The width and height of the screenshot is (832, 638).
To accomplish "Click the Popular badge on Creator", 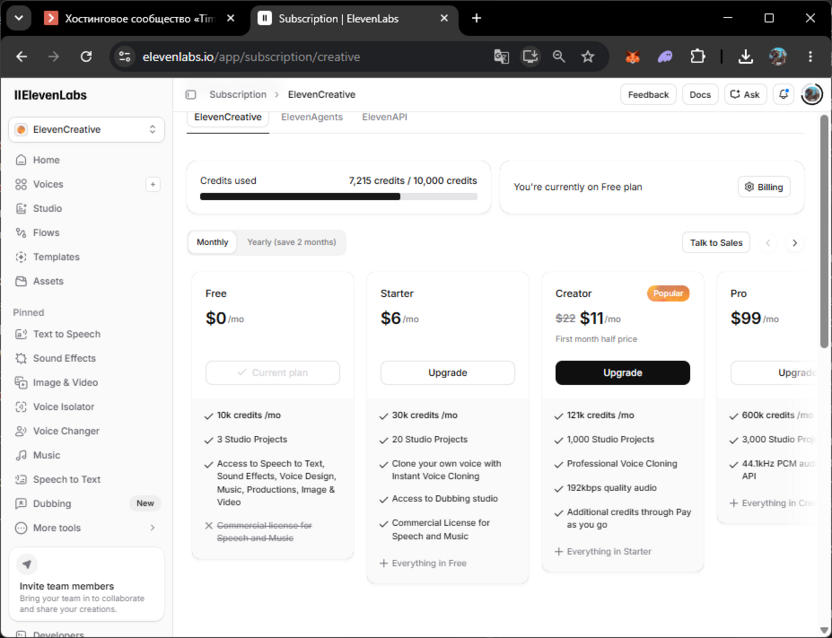I will pos(668,294).
